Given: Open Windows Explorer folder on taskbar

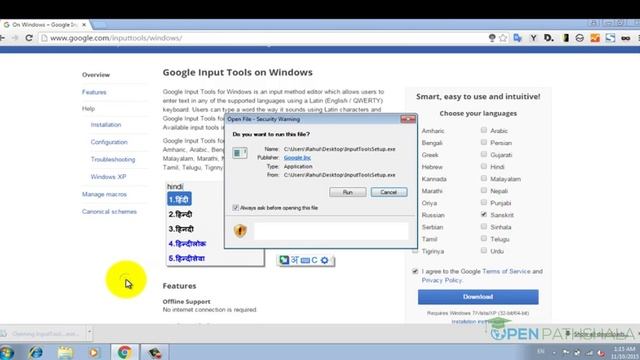Looking at the screenshot, I should [x=65, y=352].
